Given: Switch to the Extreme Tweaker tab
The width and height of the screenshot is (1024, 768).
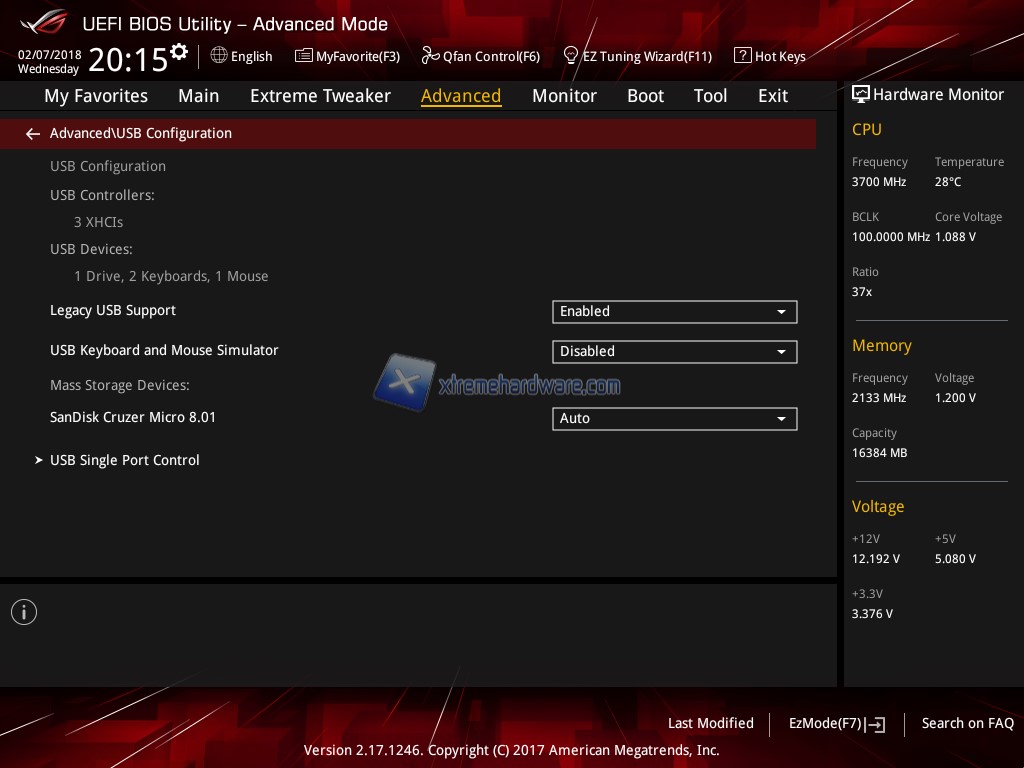Looking at the screenshot, I should (320, 96).
